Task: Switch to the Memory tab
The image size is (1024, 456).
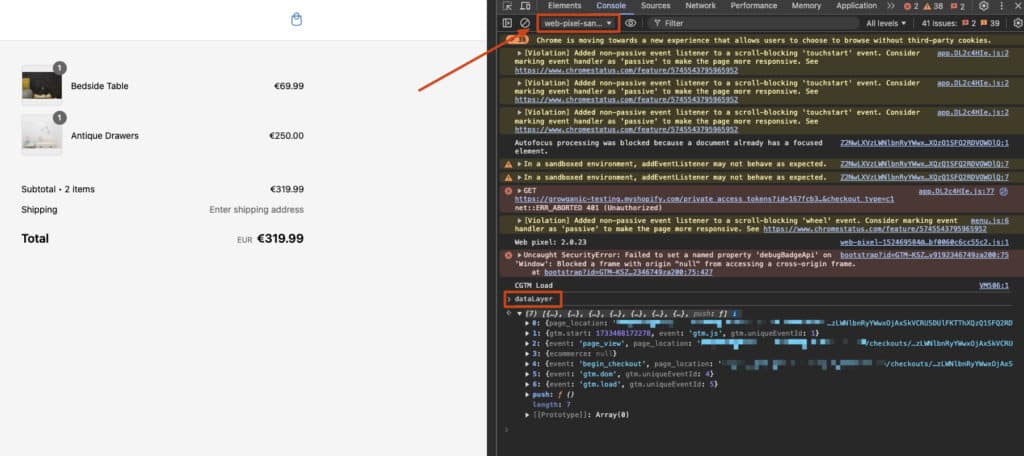Action: (x=806, y=5)
